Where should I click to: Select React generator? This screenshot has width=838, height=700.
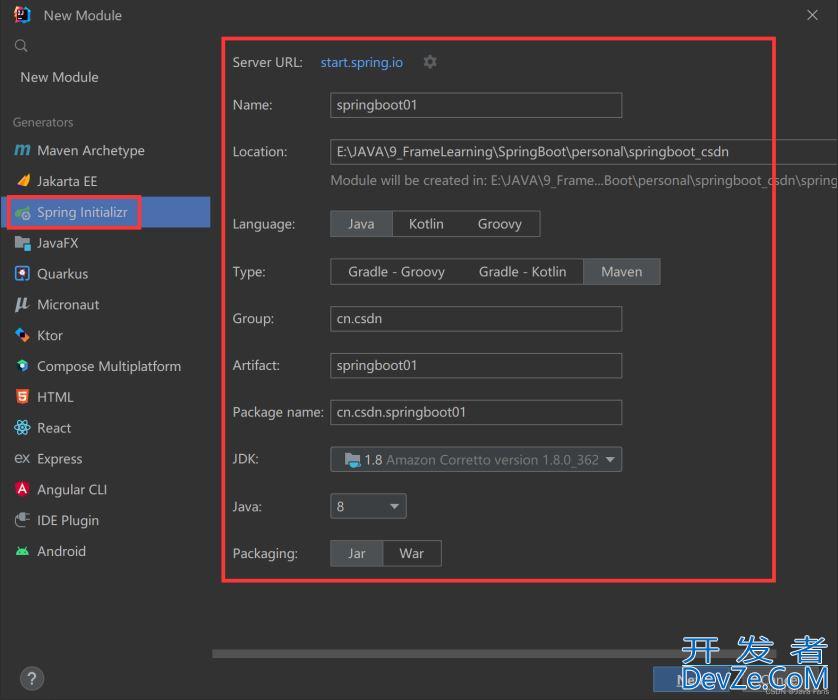106,427
